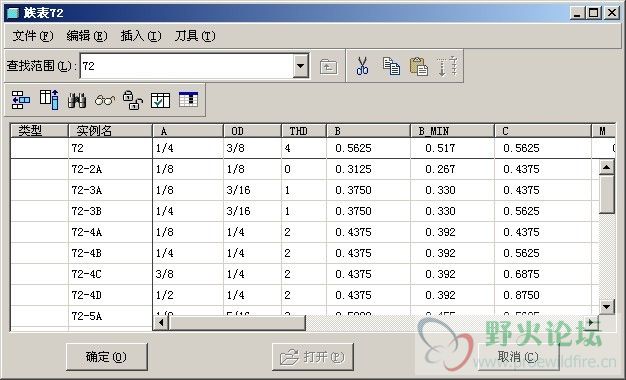Click the 0.6875 C cell
The image size is (626, 380).
click(x=543, y=274)
